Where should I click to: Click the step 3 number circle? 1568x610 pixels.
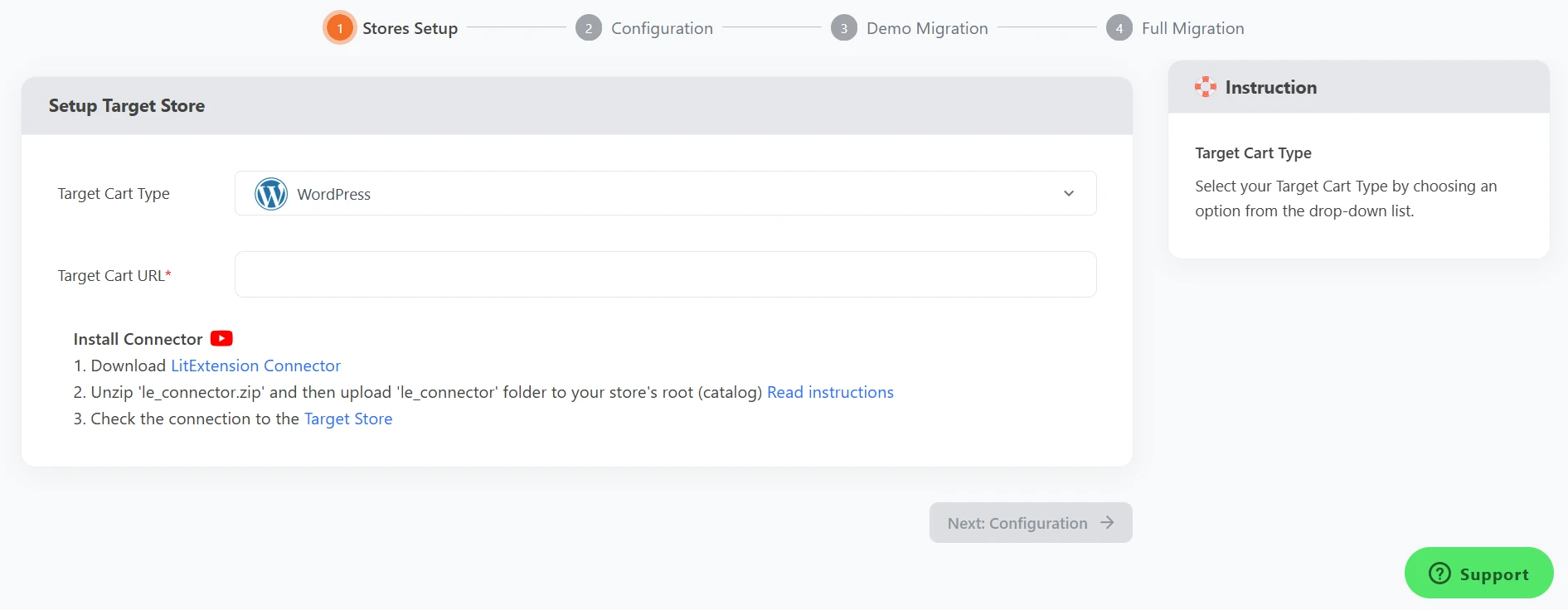(x=843, y=28)
